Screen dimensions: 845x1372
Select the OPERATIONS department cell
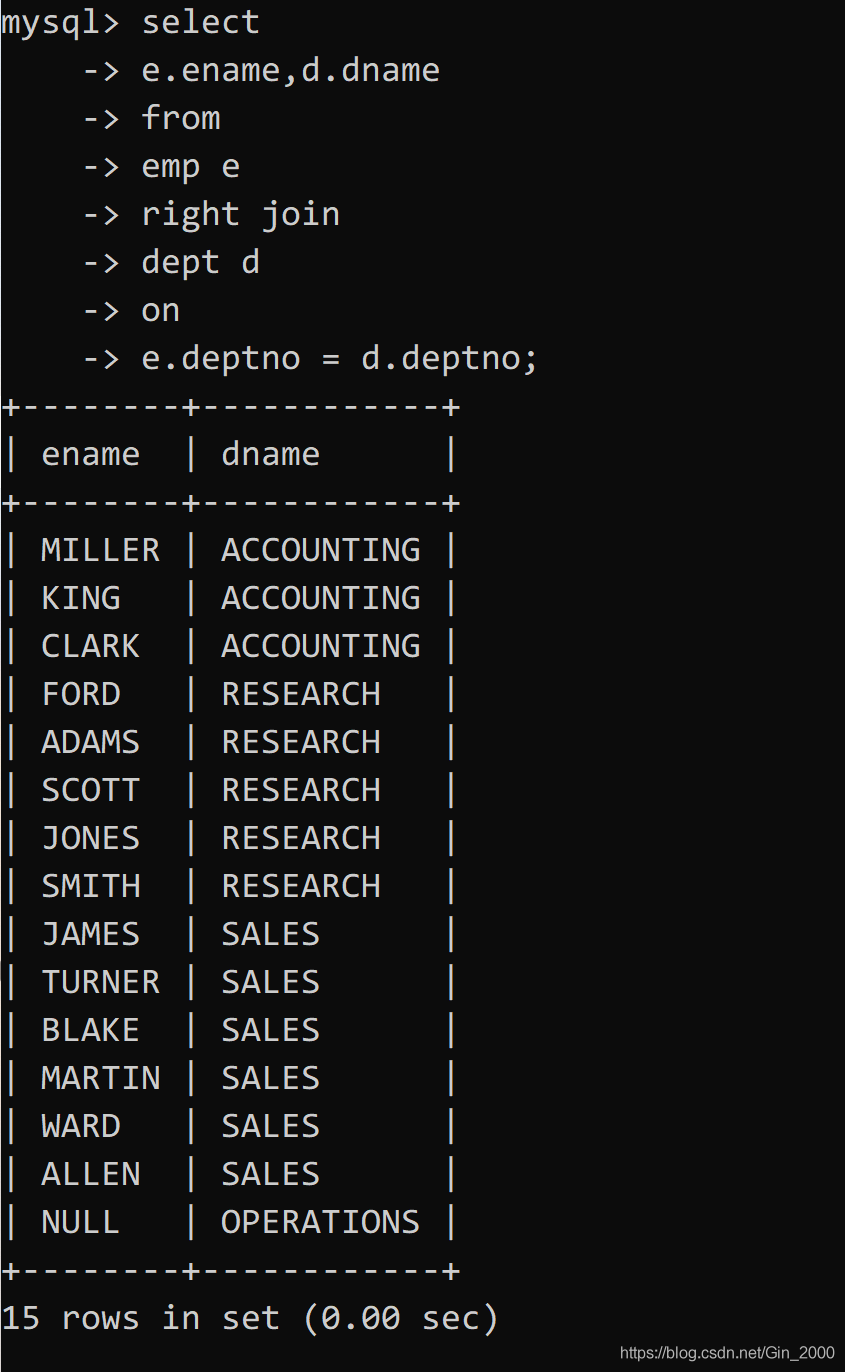[x=320, y=1222]
